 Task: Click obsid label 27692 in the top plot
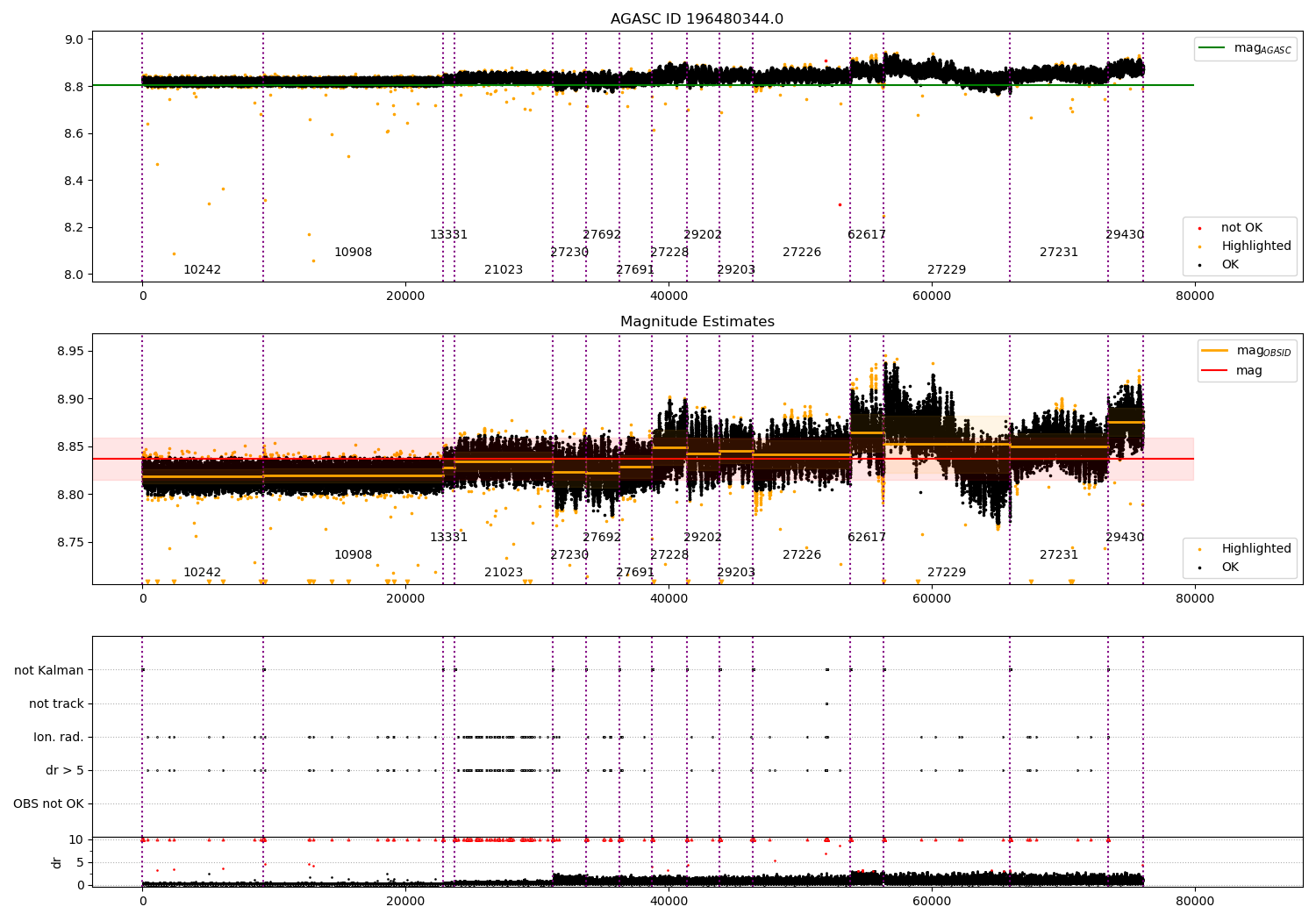602,235
